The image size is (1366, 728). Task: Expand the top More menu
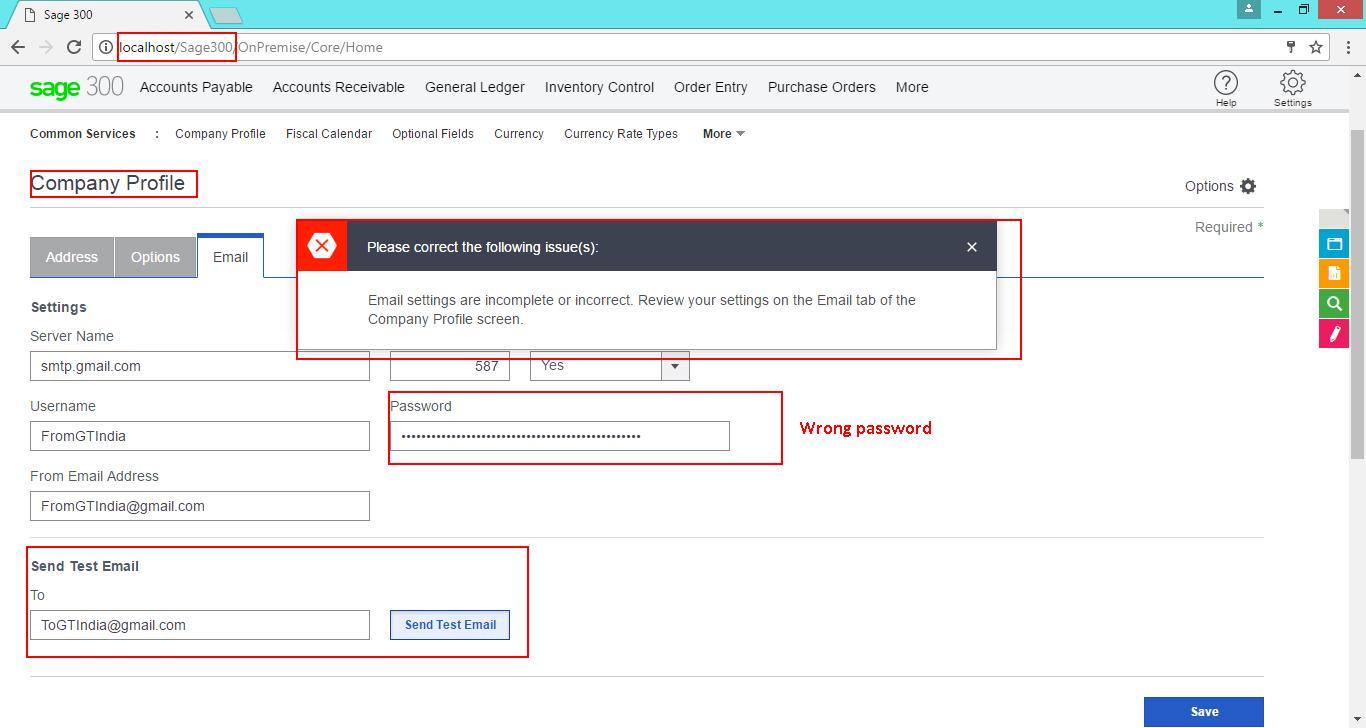912,87
